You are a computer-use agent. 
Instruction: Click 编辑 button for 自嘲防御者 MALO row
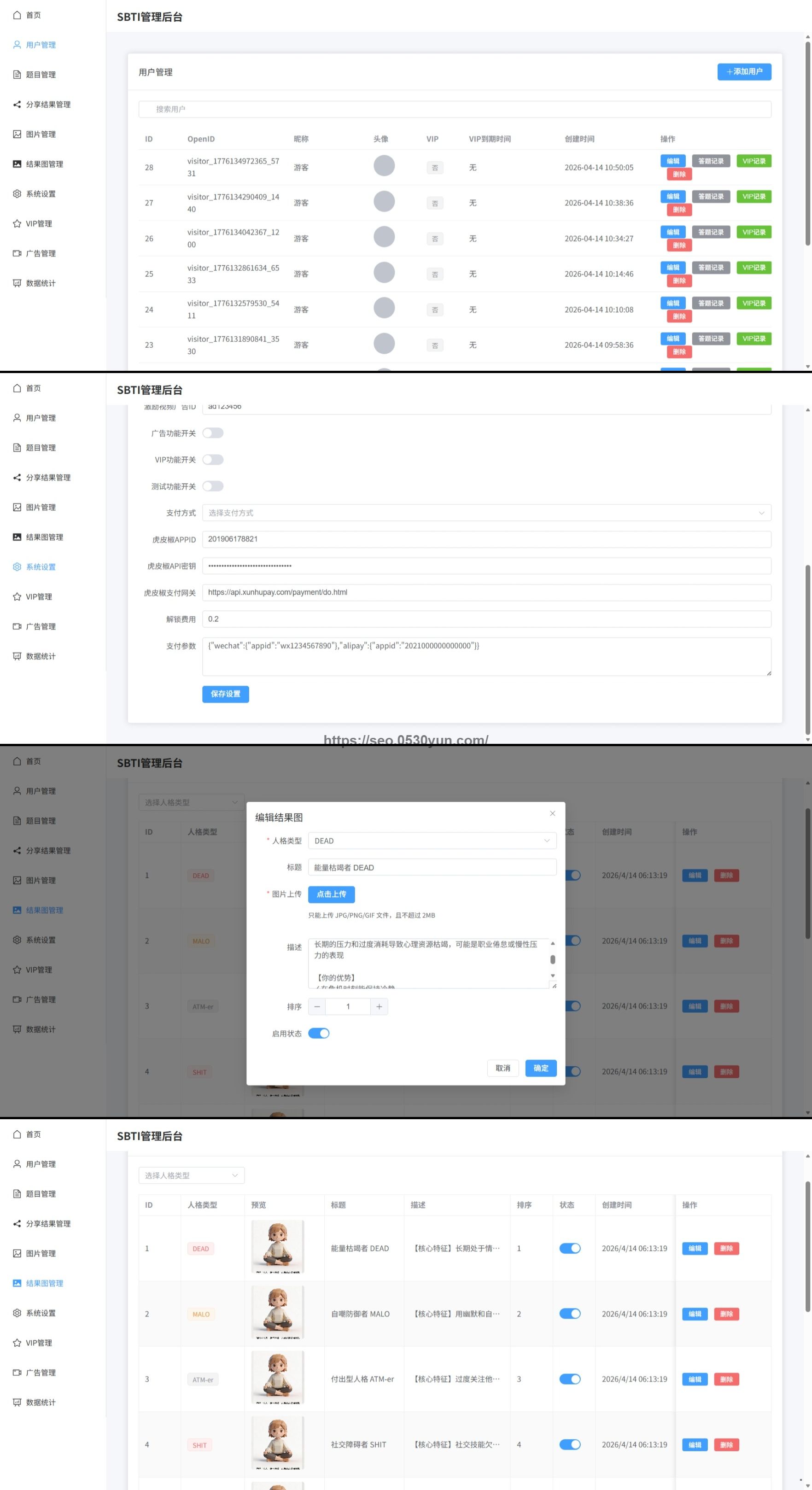695,1314
